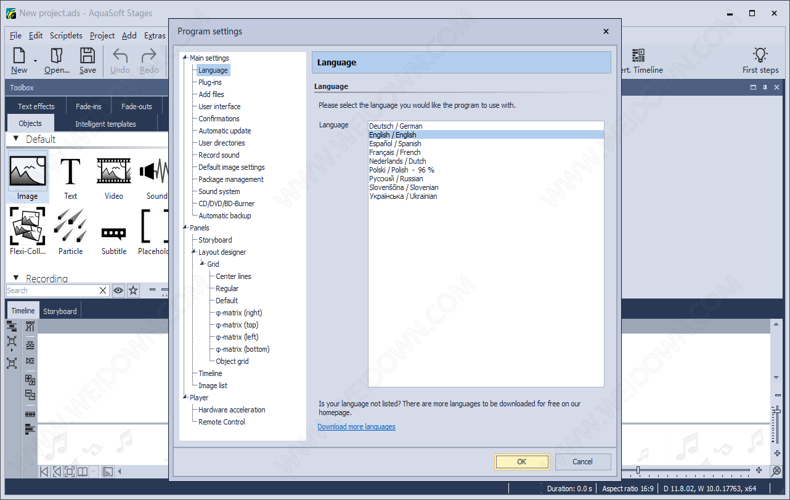Open Plug-ins settings page
The height and width of the screenshot is (500, 790).
click(x=210, y=82)
